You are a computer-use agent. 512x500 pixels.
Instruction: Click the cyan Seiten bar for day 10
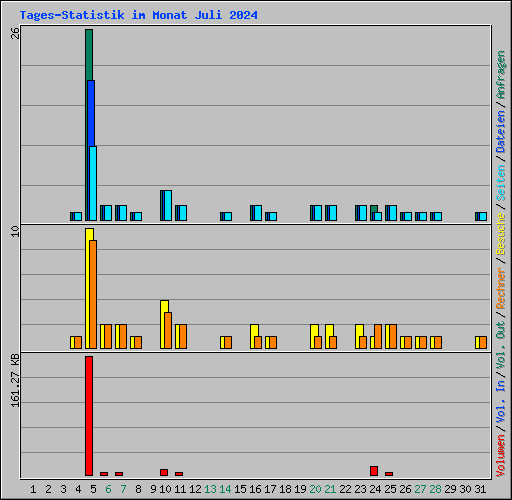tap(168, 205)
